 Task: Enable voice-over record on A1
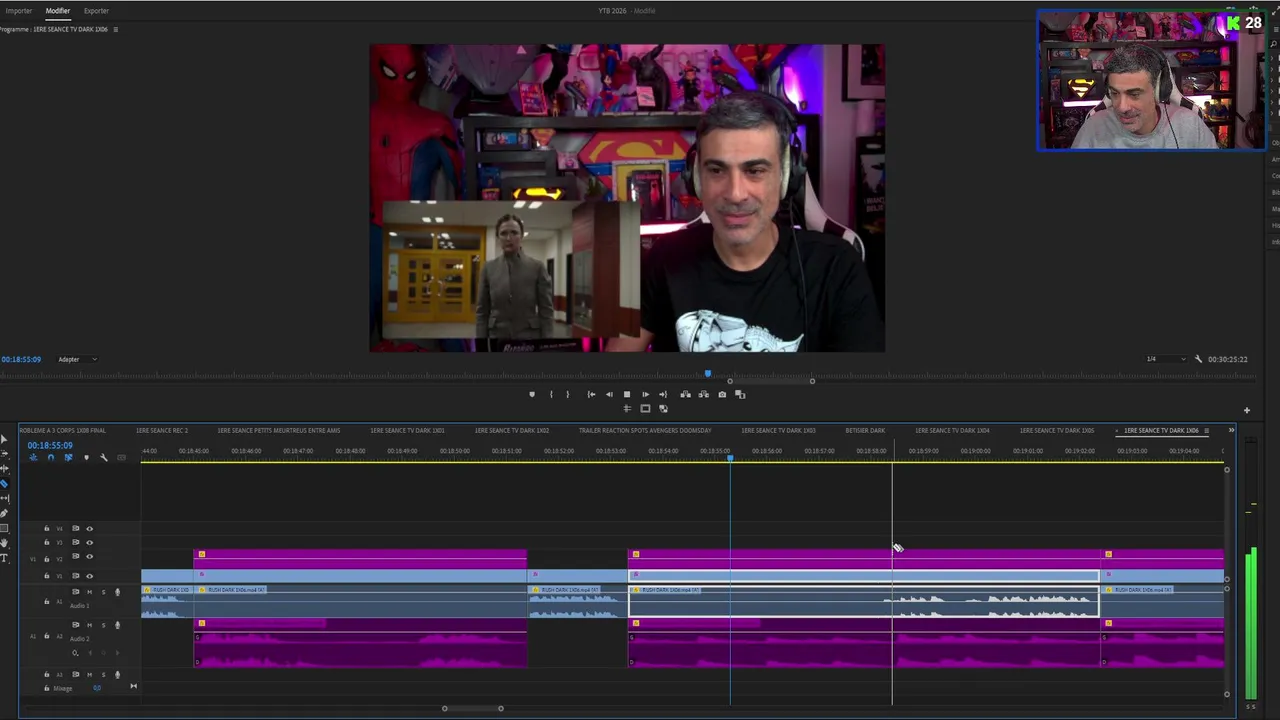pyautogui.click(x=117, y=592)
